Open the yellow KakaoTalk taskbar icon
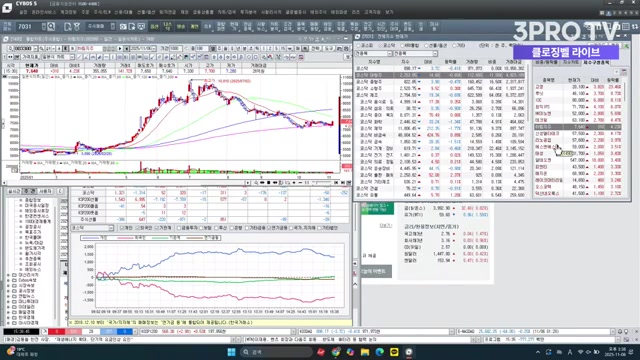 [394, 352]
